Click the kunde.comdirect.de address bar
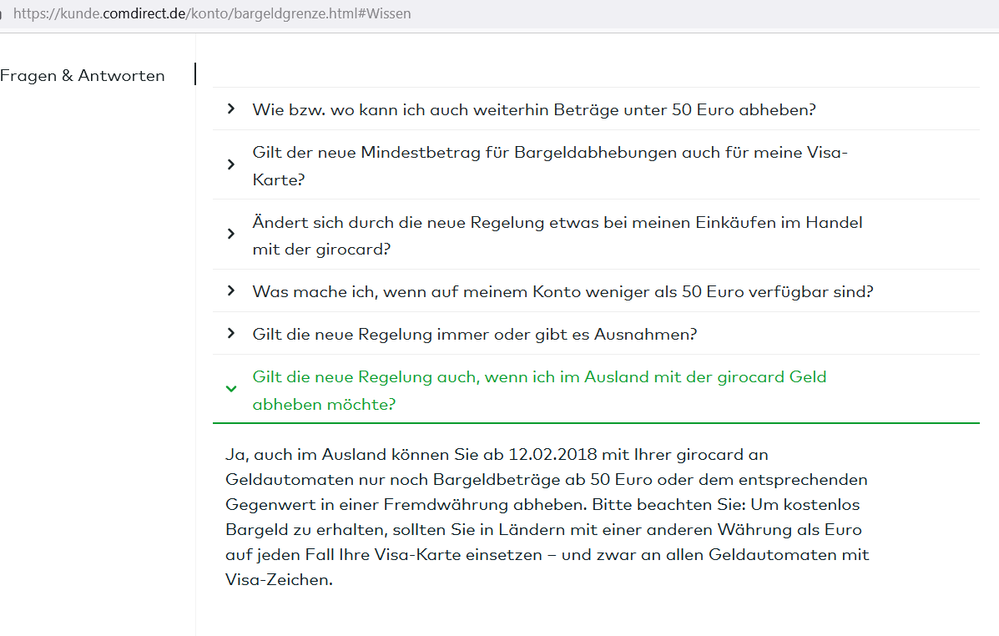999x636 pixels. (200, 13)
